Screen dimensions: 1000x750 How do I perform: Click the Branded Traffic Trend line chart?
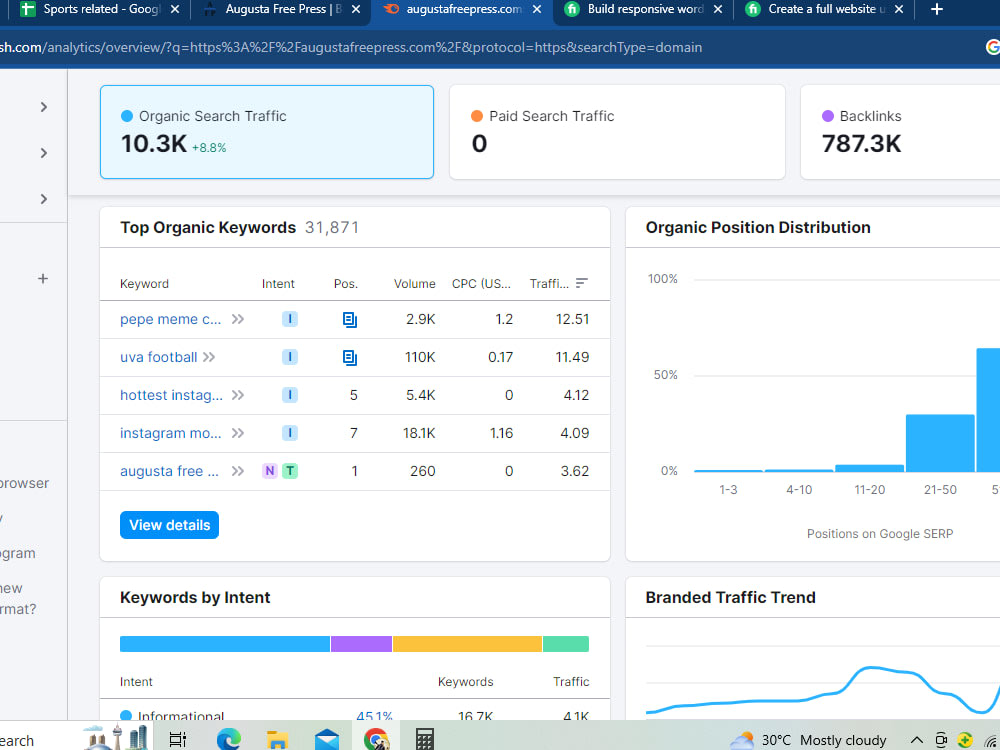pyautogui.click(x=823, y=689)
